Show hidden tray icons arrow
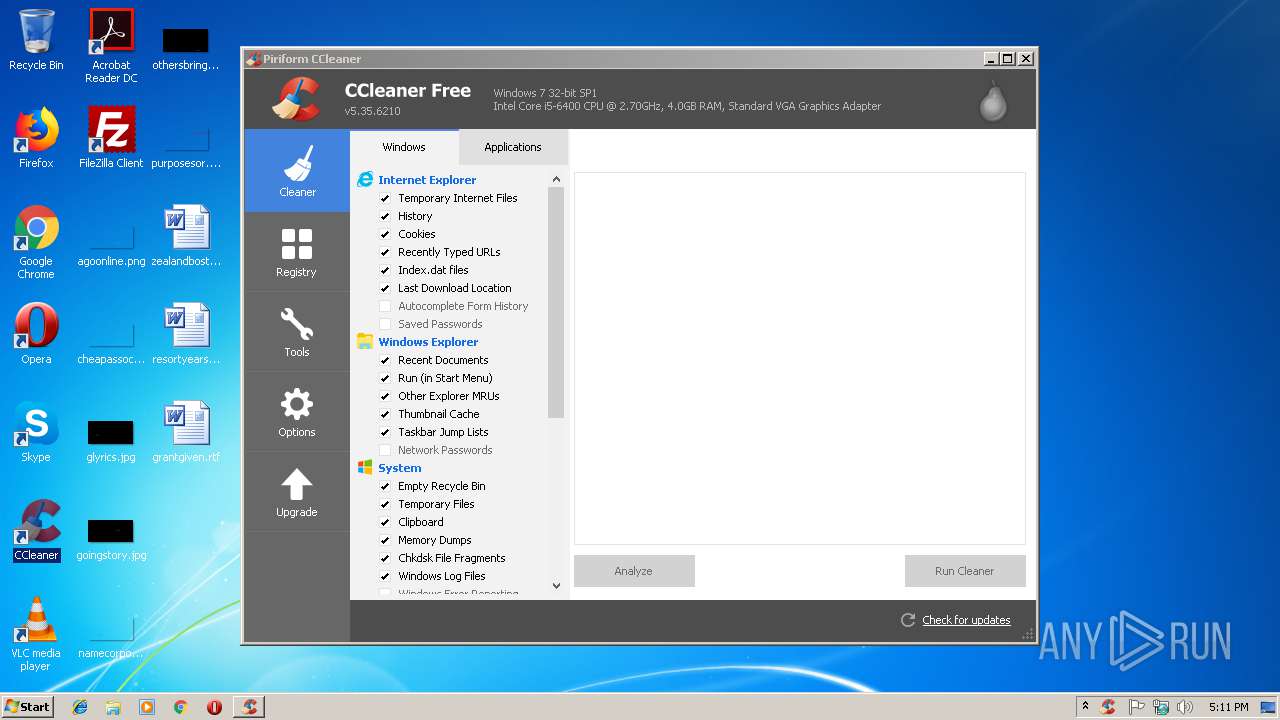Screen dimensions: 1280x720 (x=1085, y=707)
